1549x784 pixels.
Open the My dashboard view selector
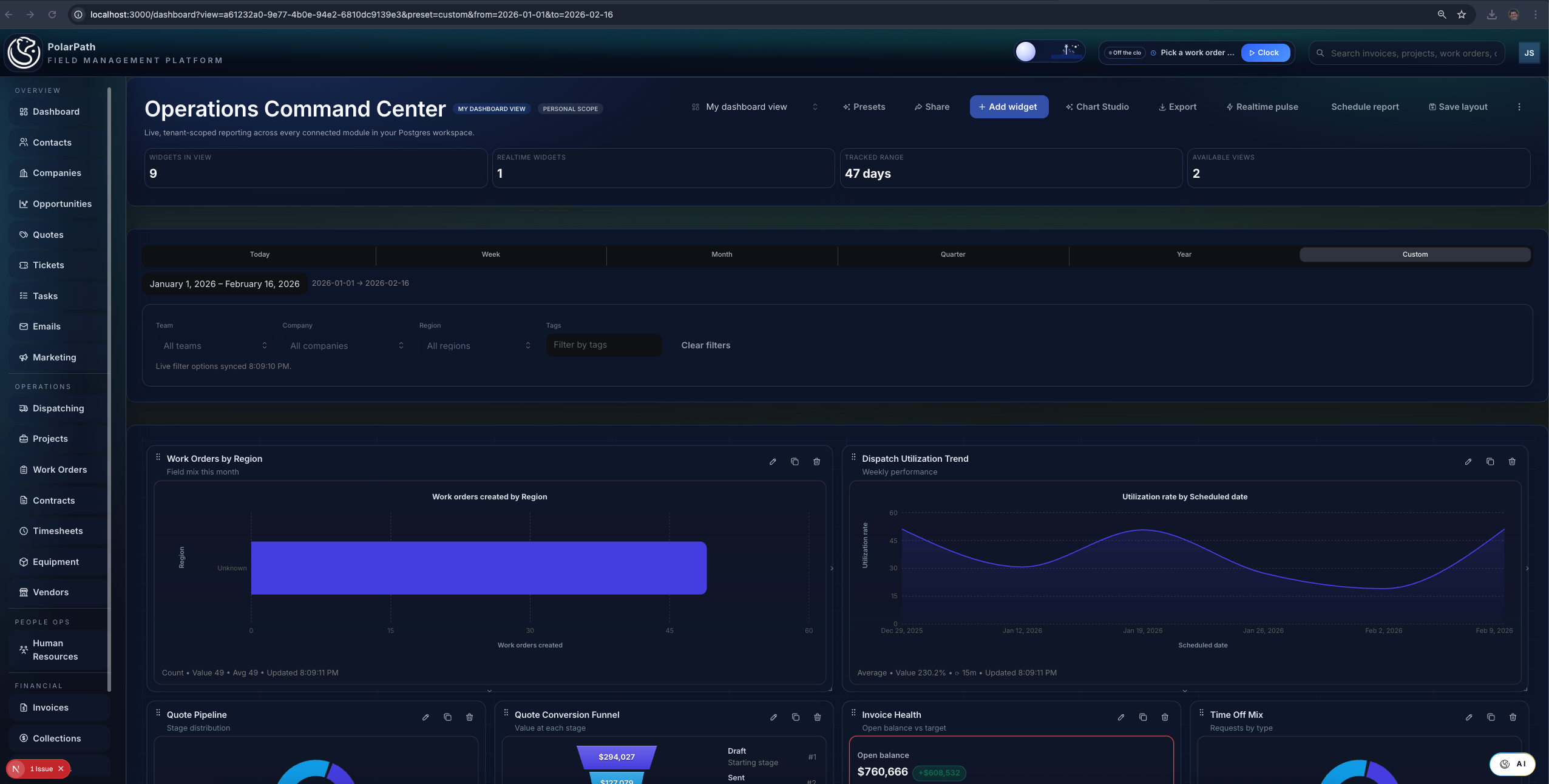point(754,107)
